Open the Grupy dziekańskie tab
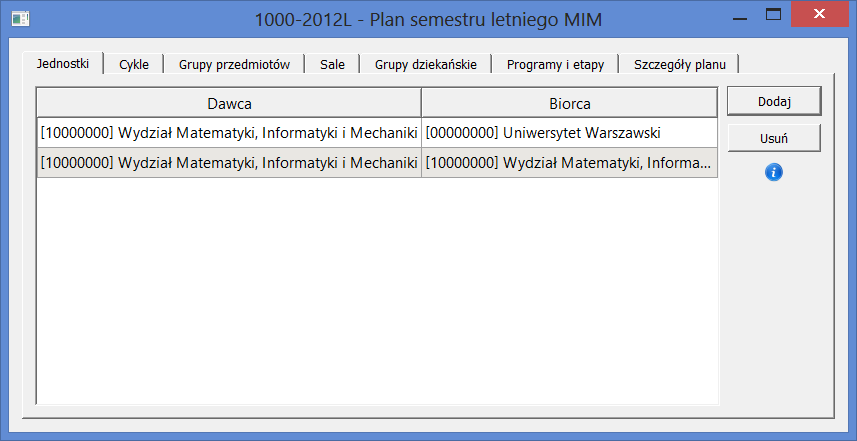This screenshot has width=857, height=441. click(426, 64)
